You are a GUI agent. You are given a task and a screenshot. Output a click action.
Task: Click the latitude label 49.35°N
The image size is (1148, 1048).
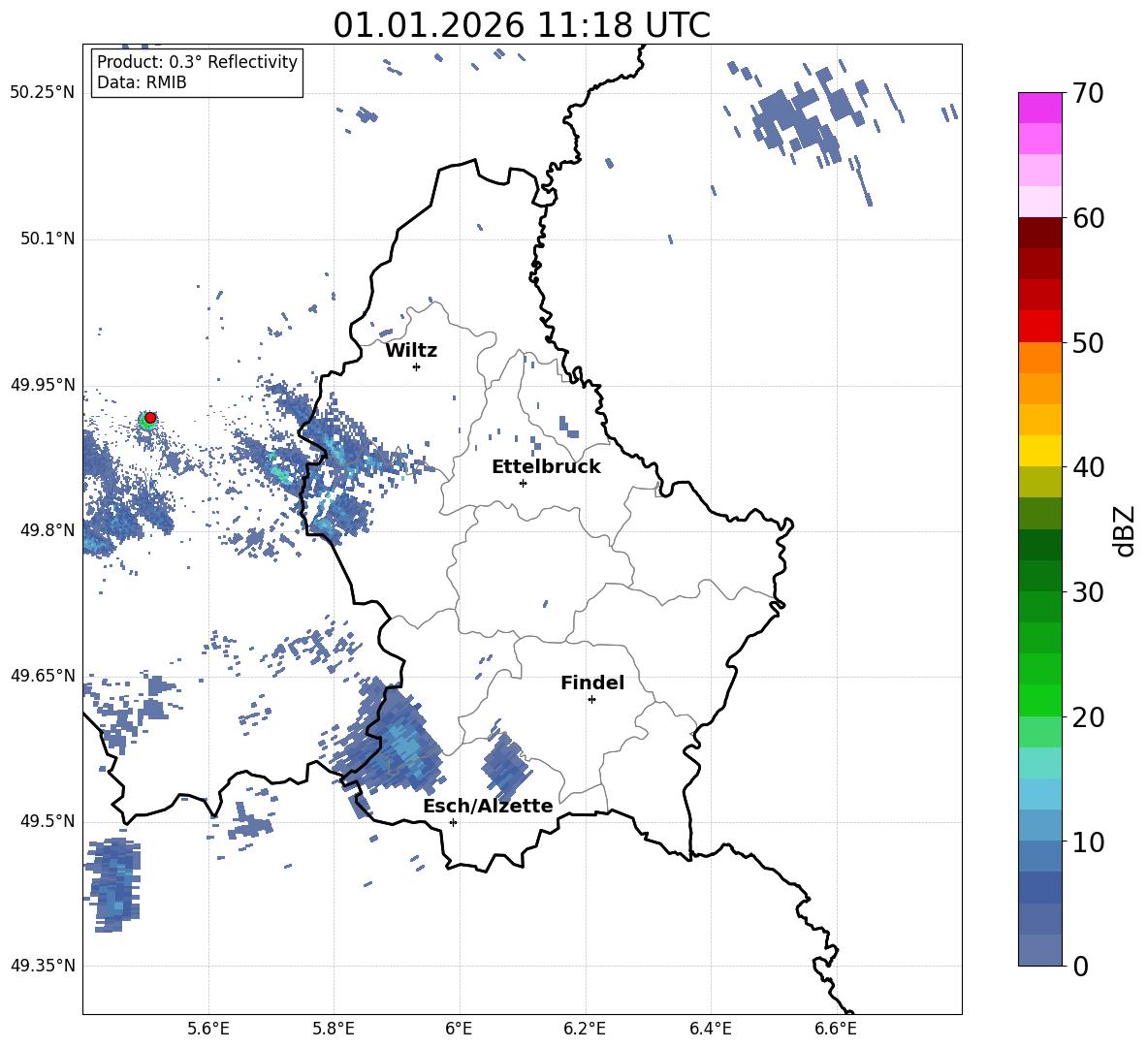[x=43, y=966]
